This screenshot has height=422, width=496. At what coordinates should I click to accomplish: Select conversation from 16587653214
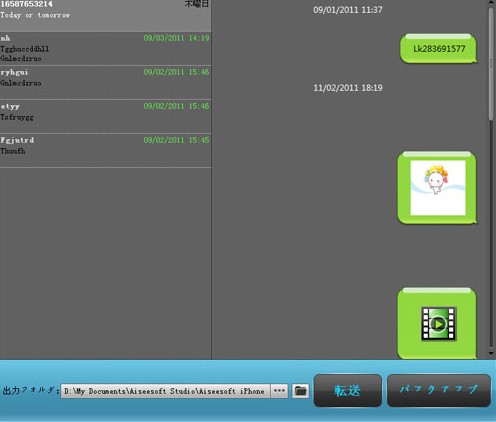[x=105, y=15]
